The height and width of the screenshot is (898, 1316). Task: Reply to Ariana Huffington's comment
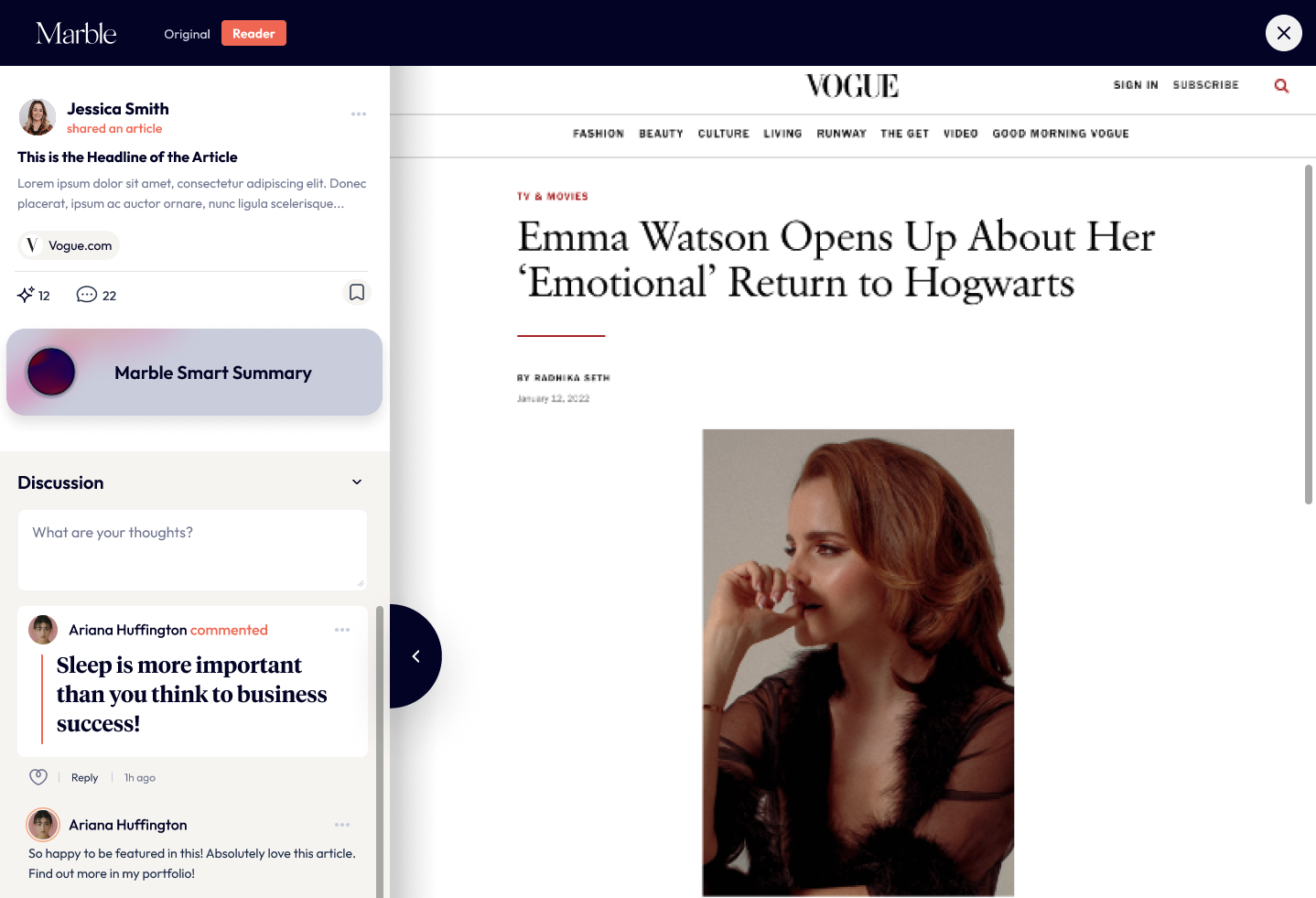click(84, 778)
